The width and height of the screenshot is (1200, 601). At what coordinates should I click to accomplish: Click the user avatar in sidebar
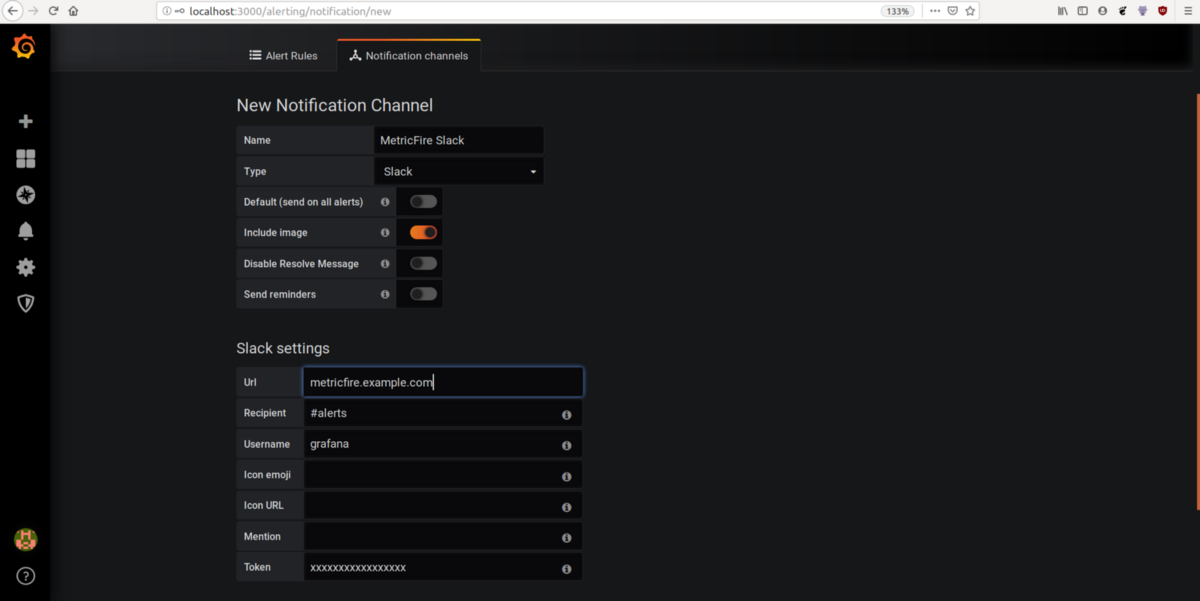click(x=25, y=540)
